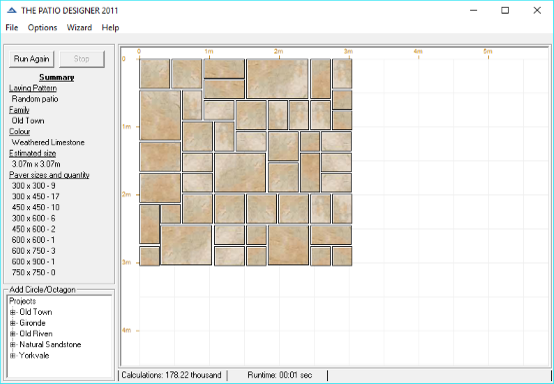Click the Estimated size label
Image resolution: width=554 pixels, height=384 pixels.
point(33,153)
